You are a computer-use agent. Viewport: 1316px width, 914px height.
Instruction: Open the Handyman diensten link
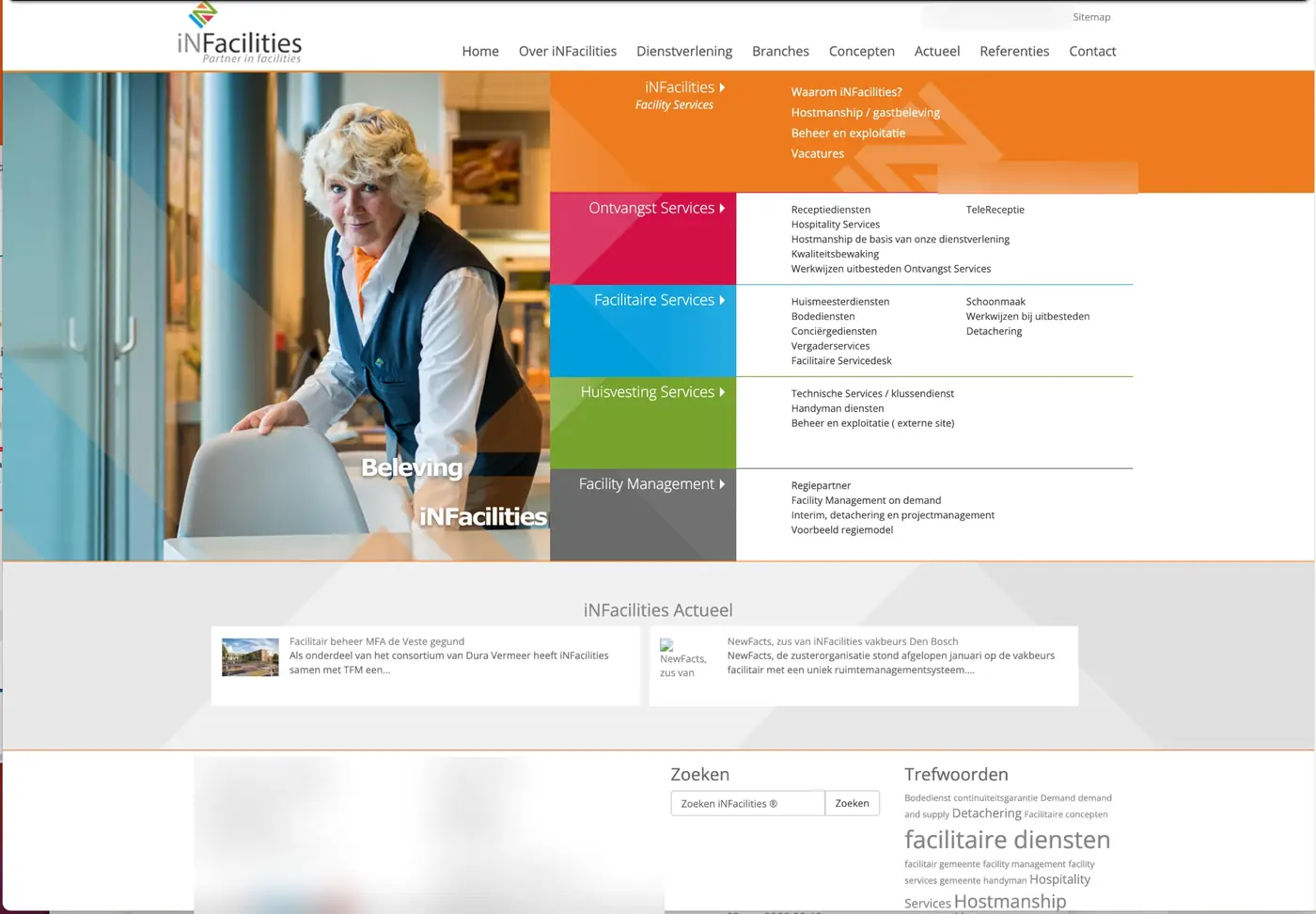click(x=838, y=409)
